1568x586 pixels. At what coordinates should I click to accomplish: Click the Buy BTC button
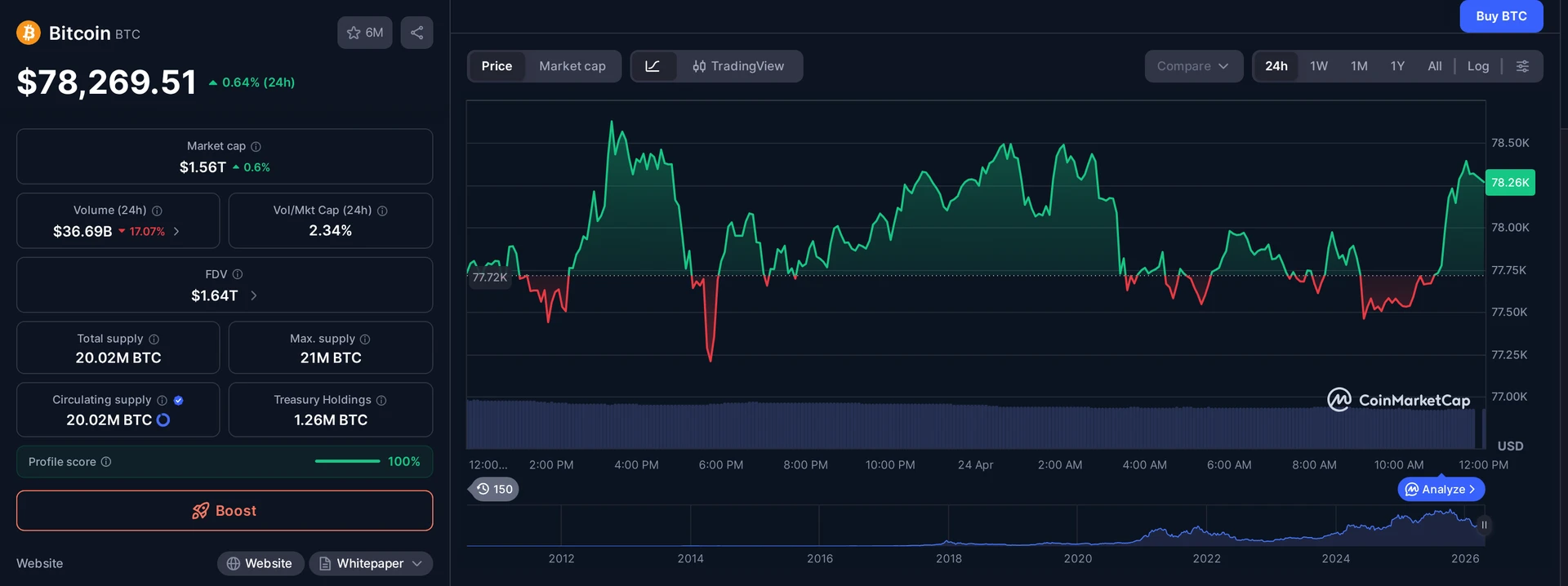[1501, 16]
